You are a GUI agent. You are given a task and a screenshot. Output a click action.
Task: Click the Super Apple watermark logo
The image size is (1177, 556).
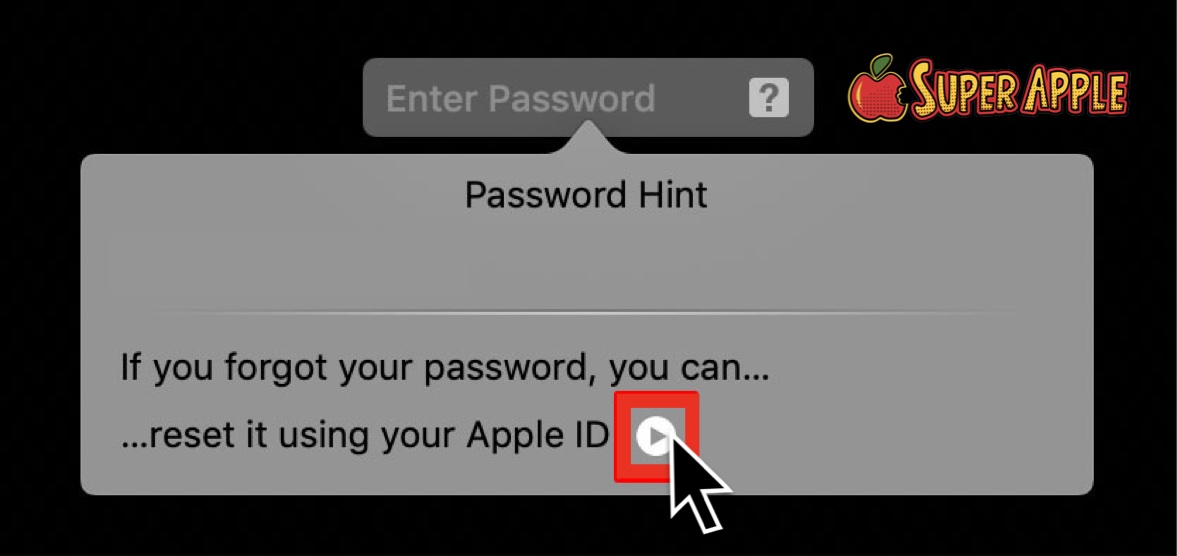pos(988,89)
